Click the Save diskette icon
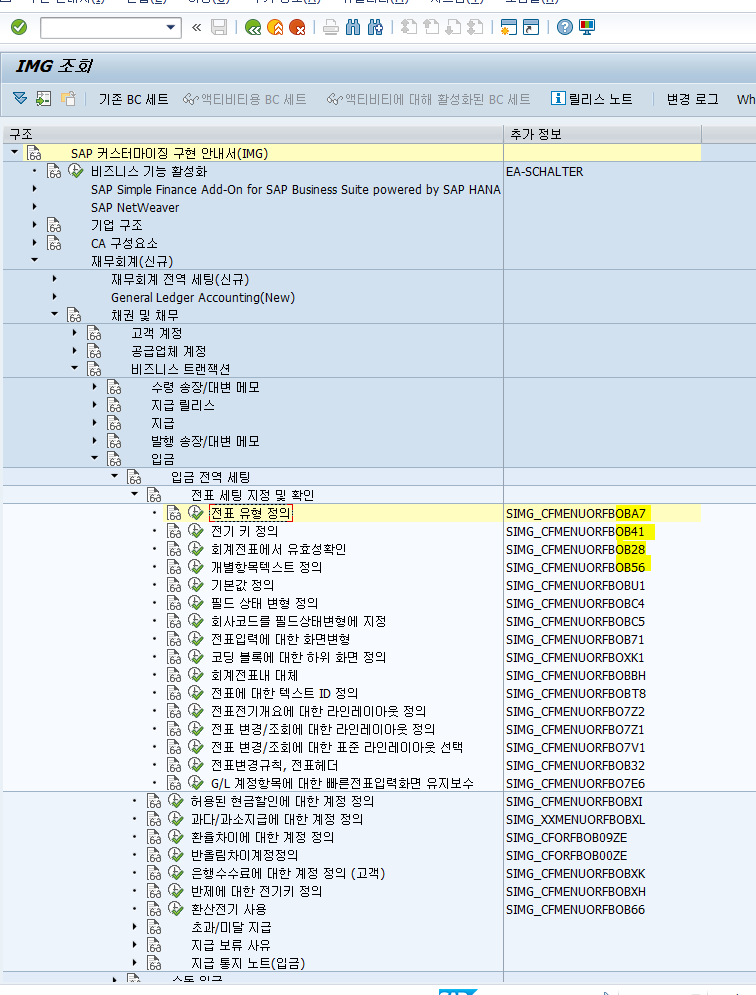The width and height of the screenshot is (756, 995). (x=219, y=27)
